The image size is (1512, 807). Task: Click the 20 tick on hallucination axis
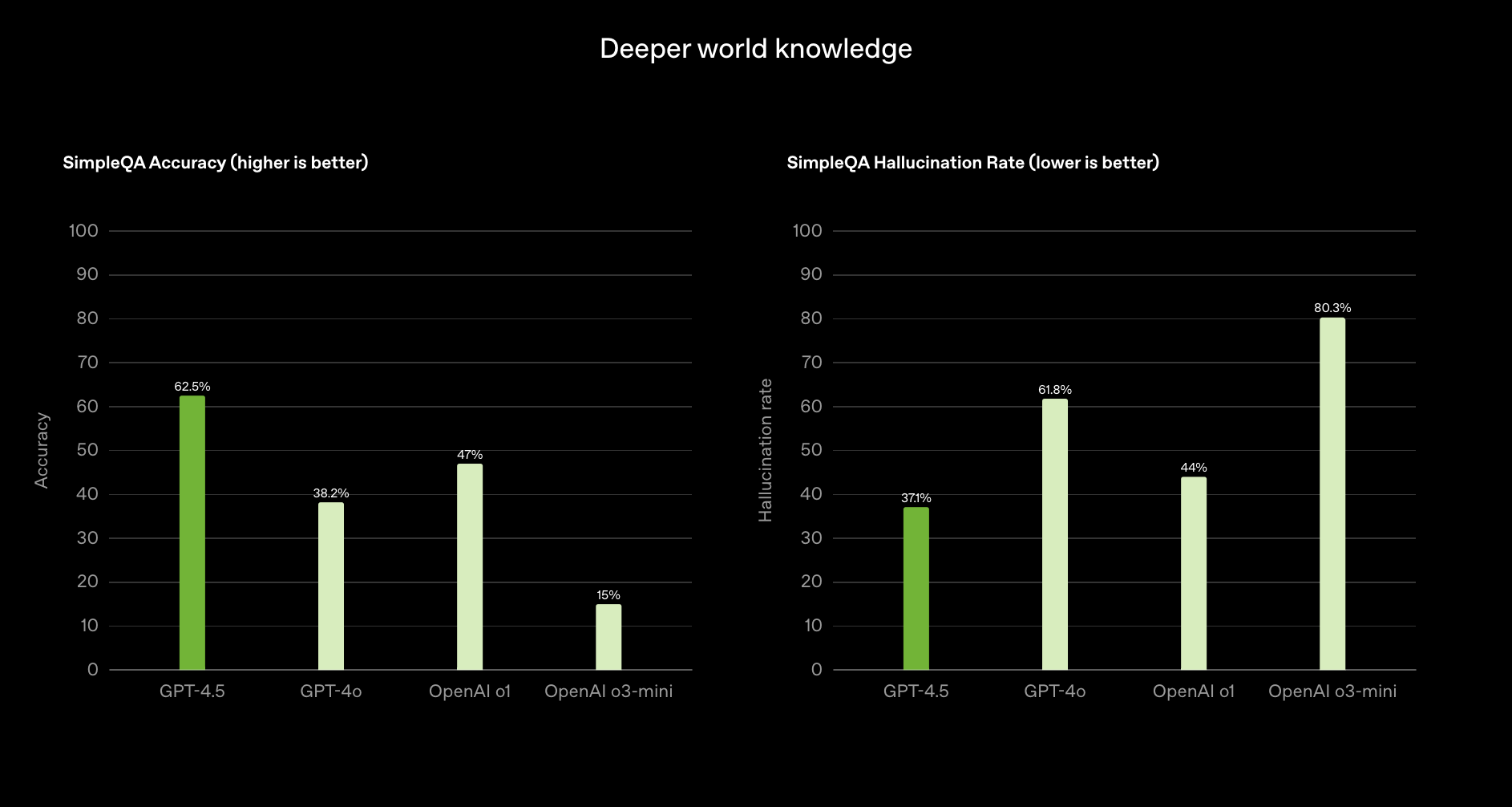(x=811, y=582)
